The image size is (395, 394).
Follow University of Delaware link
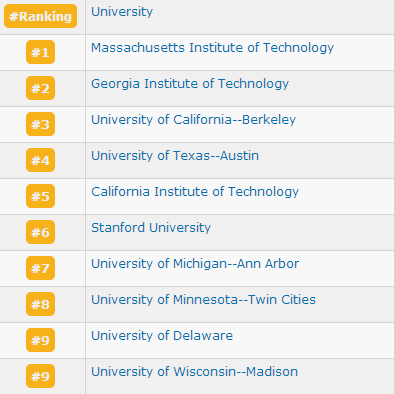click(x=162, y=336)
